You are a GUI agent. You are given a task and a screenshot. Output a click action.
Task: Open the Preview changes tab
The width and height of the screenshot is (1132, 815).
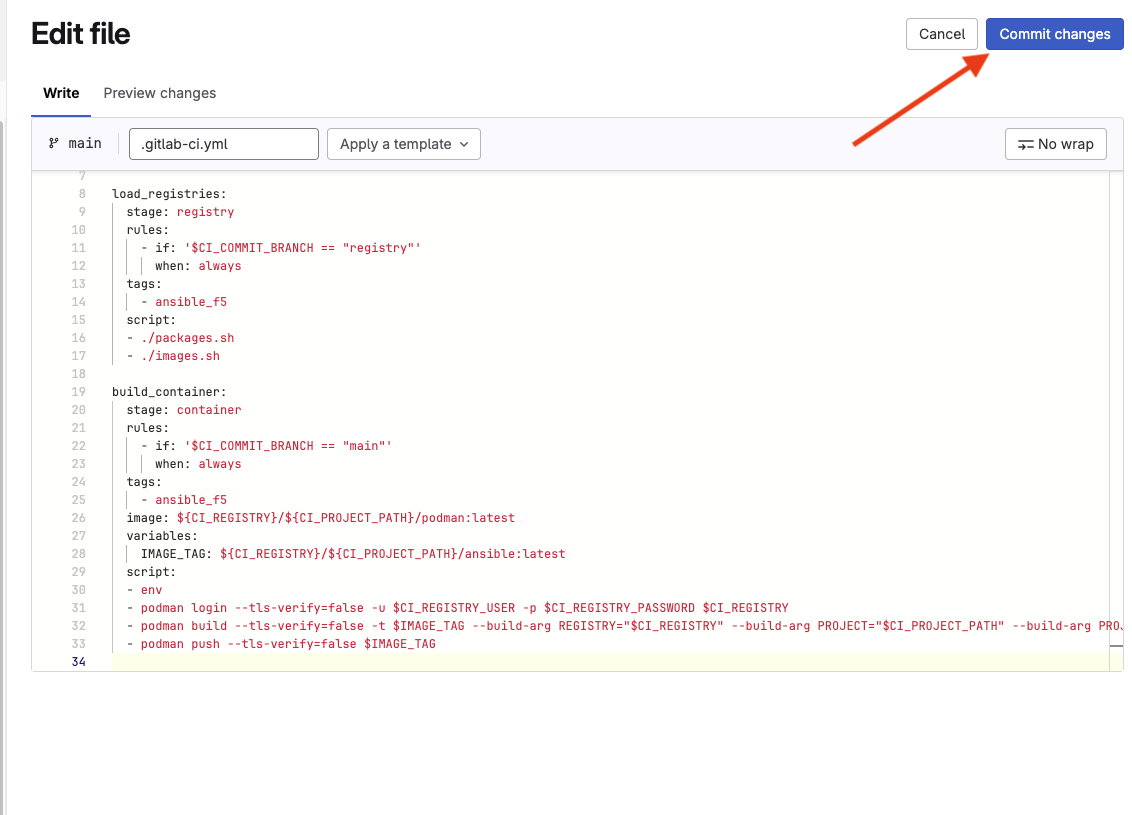point(160,93)
